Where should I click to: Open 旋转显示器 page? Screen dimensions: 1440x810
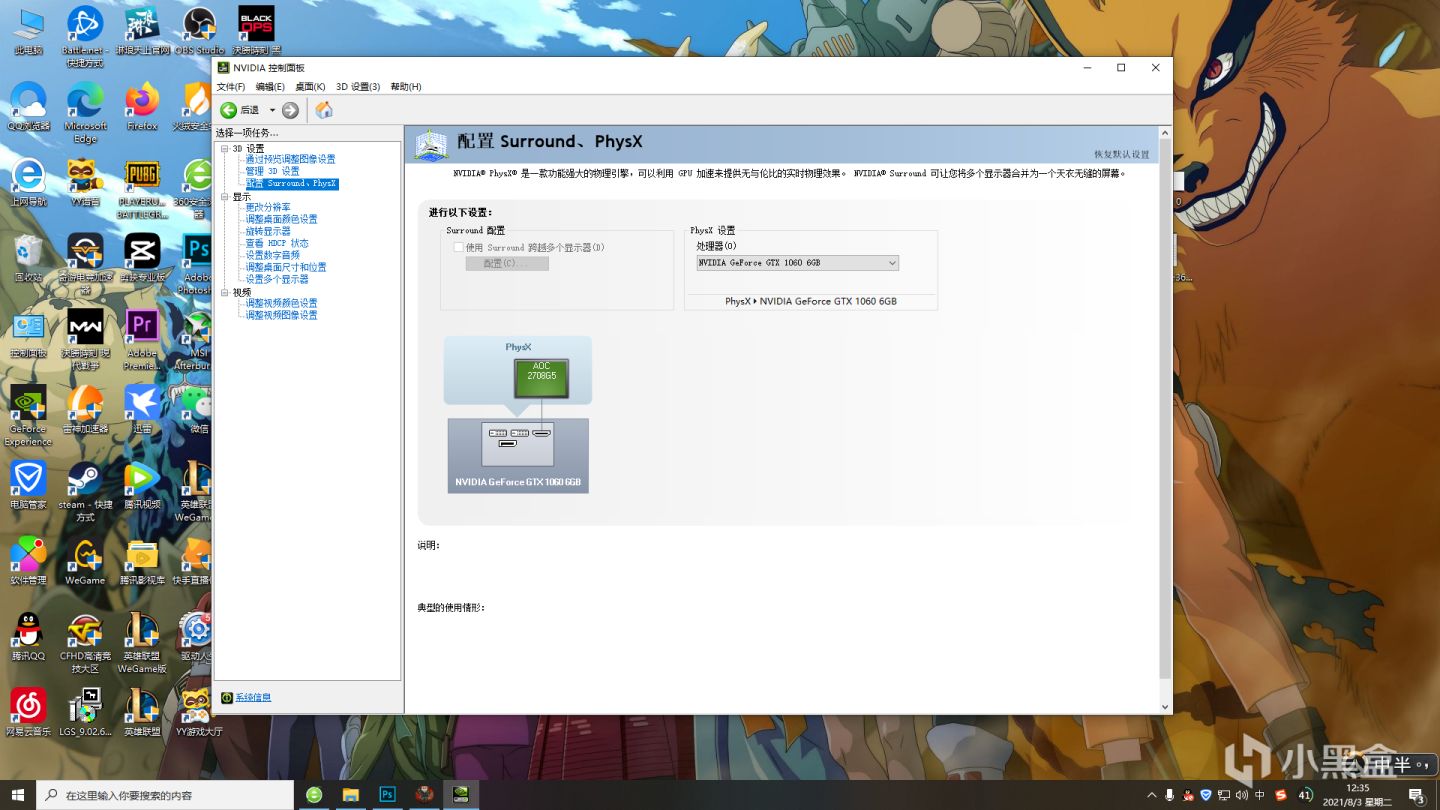[268, 231]
